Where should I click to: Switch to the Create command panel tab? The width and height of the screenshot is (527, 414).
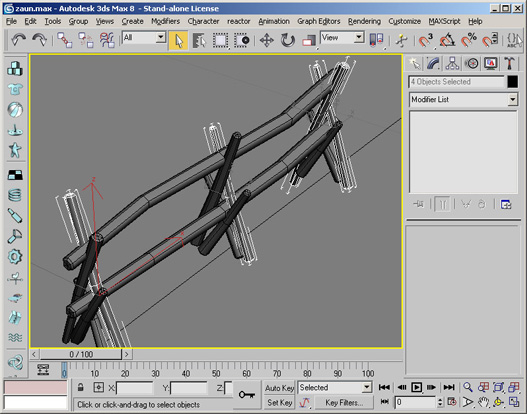click(414, 64)
